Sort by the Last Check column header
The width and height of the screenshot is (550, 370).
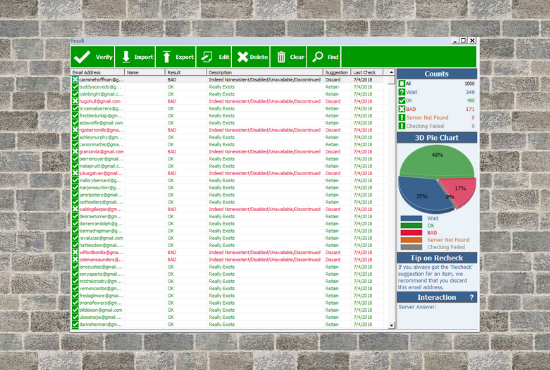pos(367,72)
